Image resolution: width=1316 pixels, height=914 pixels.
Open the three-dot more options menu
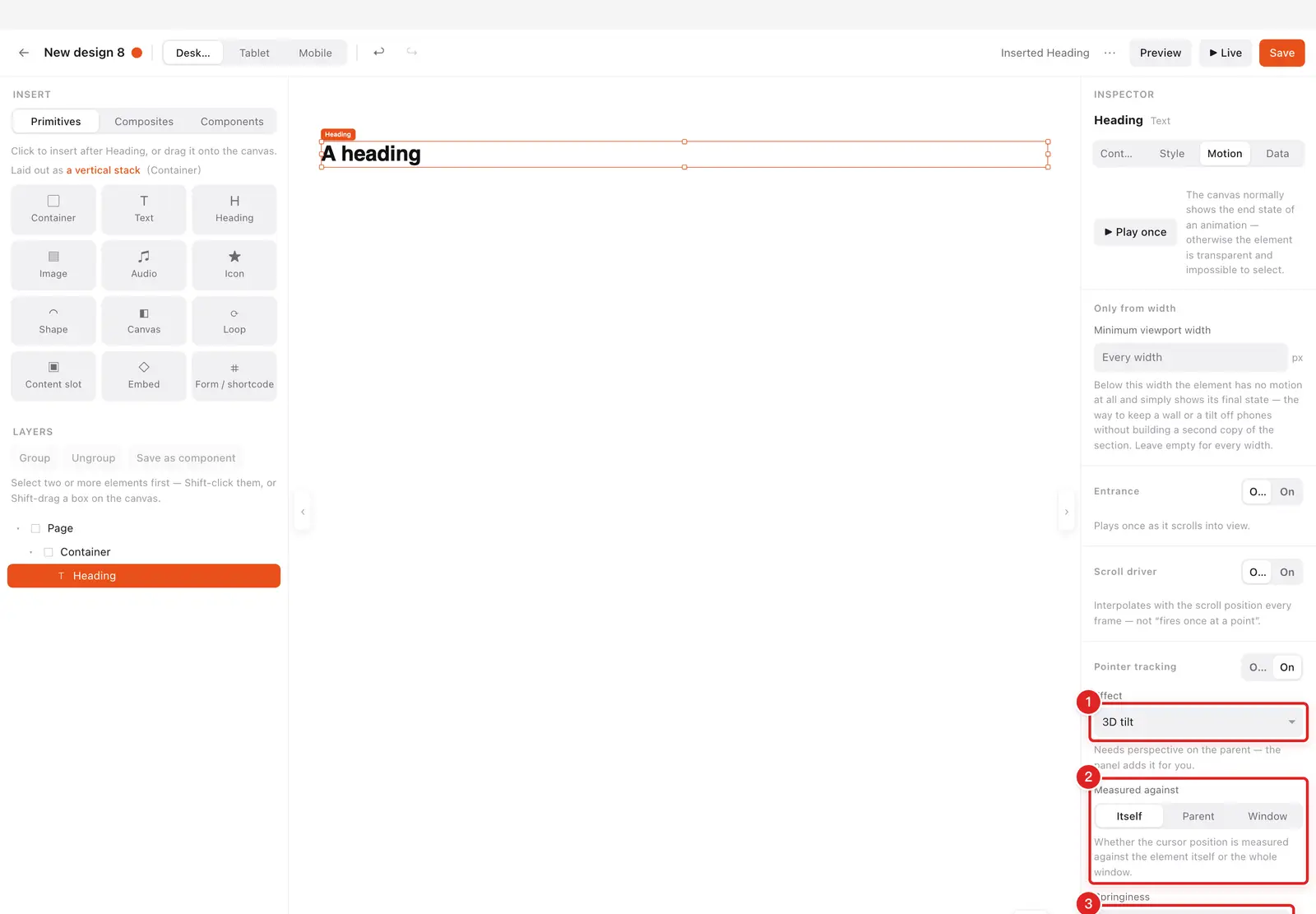tap(1110, 53)
